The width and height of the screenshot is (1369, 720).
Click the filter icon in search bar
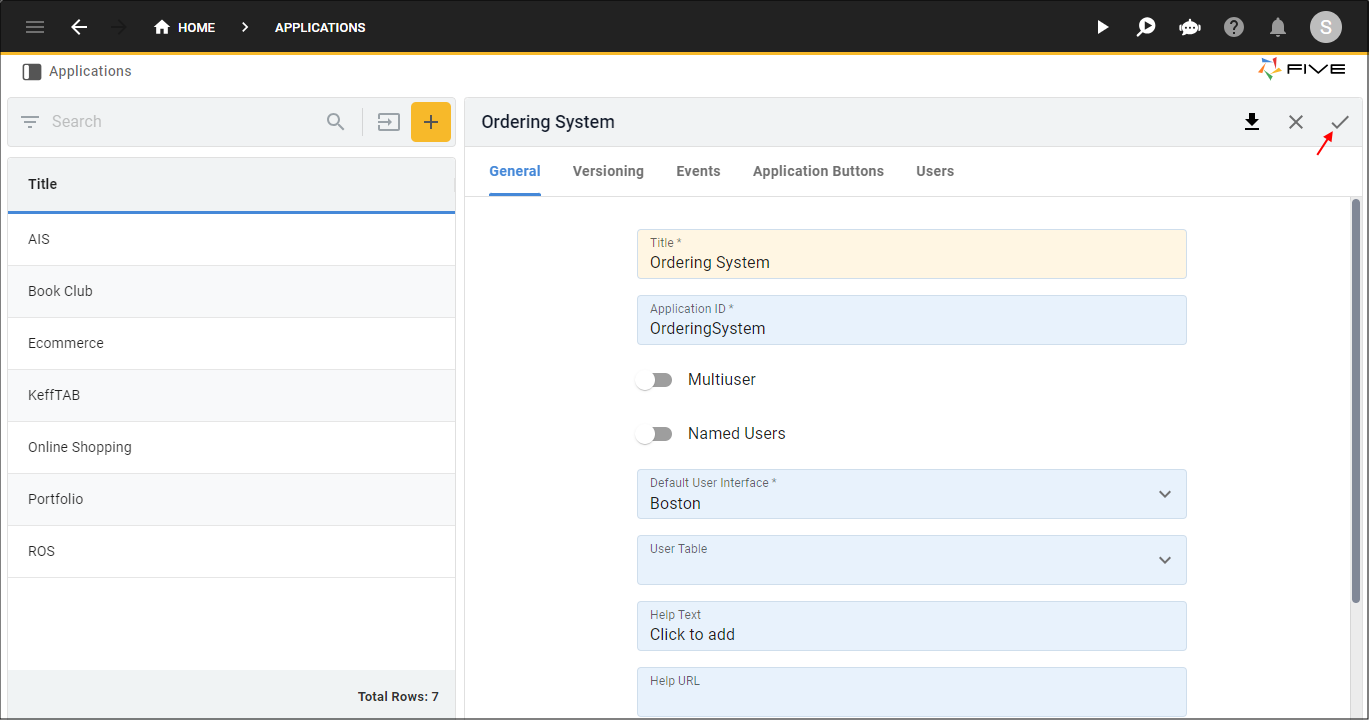pos(30,122)
